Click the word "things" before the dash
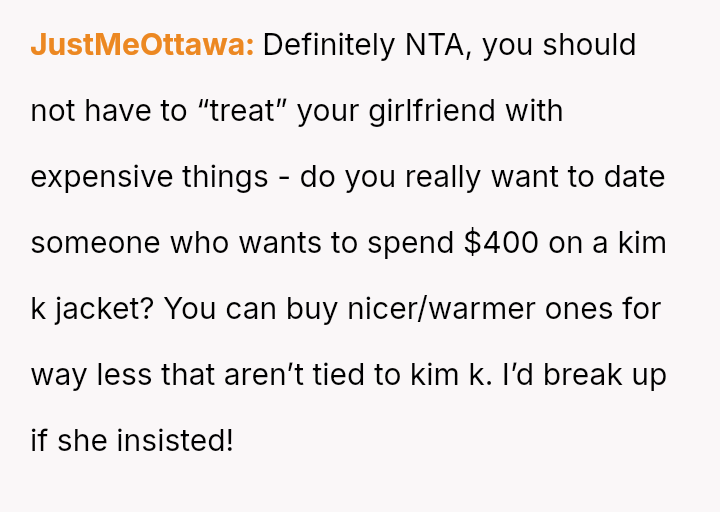The image size is (720, 512). 224,177
